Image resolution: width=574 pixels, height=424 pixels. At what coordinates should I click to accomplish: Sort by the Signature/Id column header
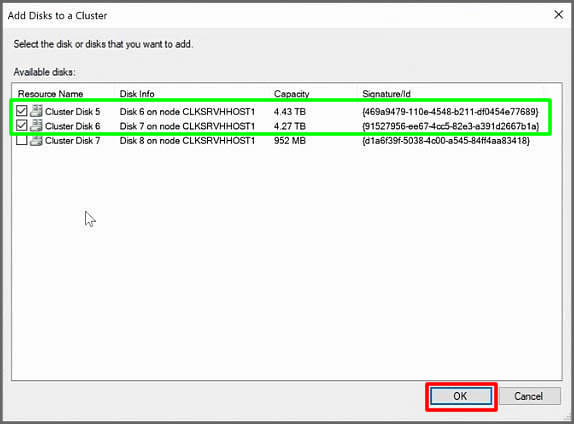point(386,94)
